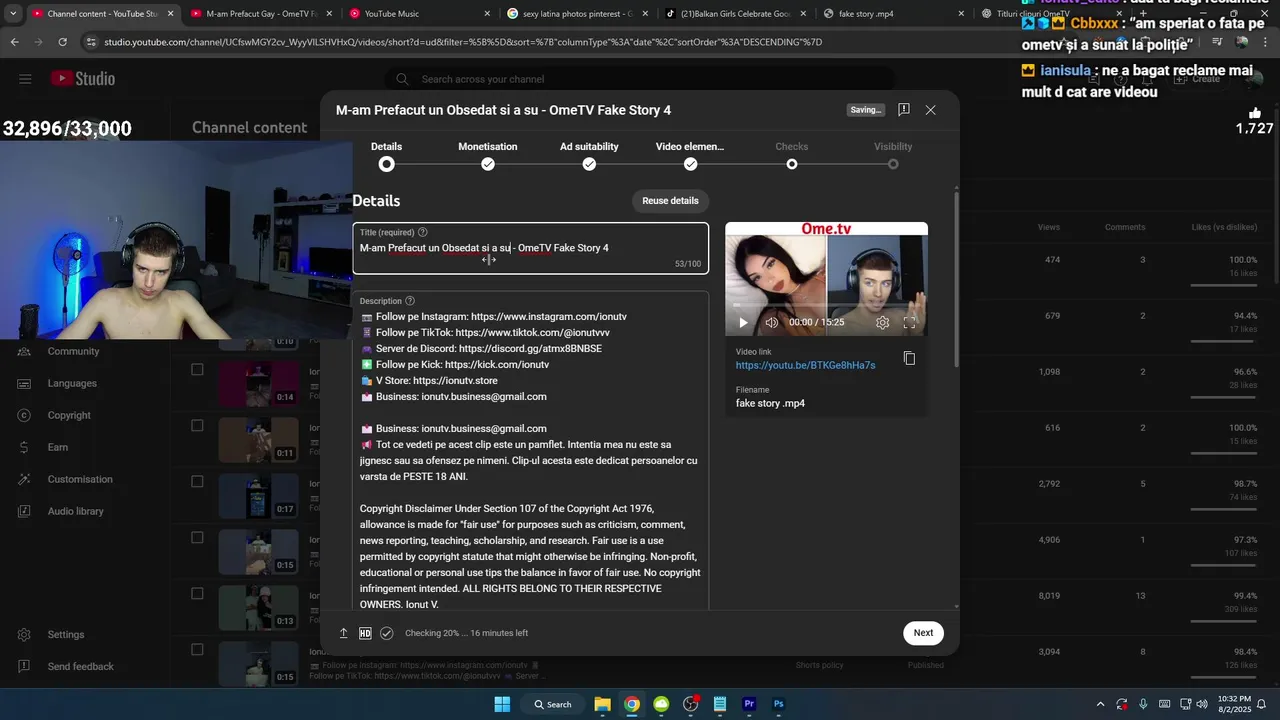Open Copyright in the Studio sidebar
The image size is (1280, 720).
pyautogui.click(x=69, y=415)
